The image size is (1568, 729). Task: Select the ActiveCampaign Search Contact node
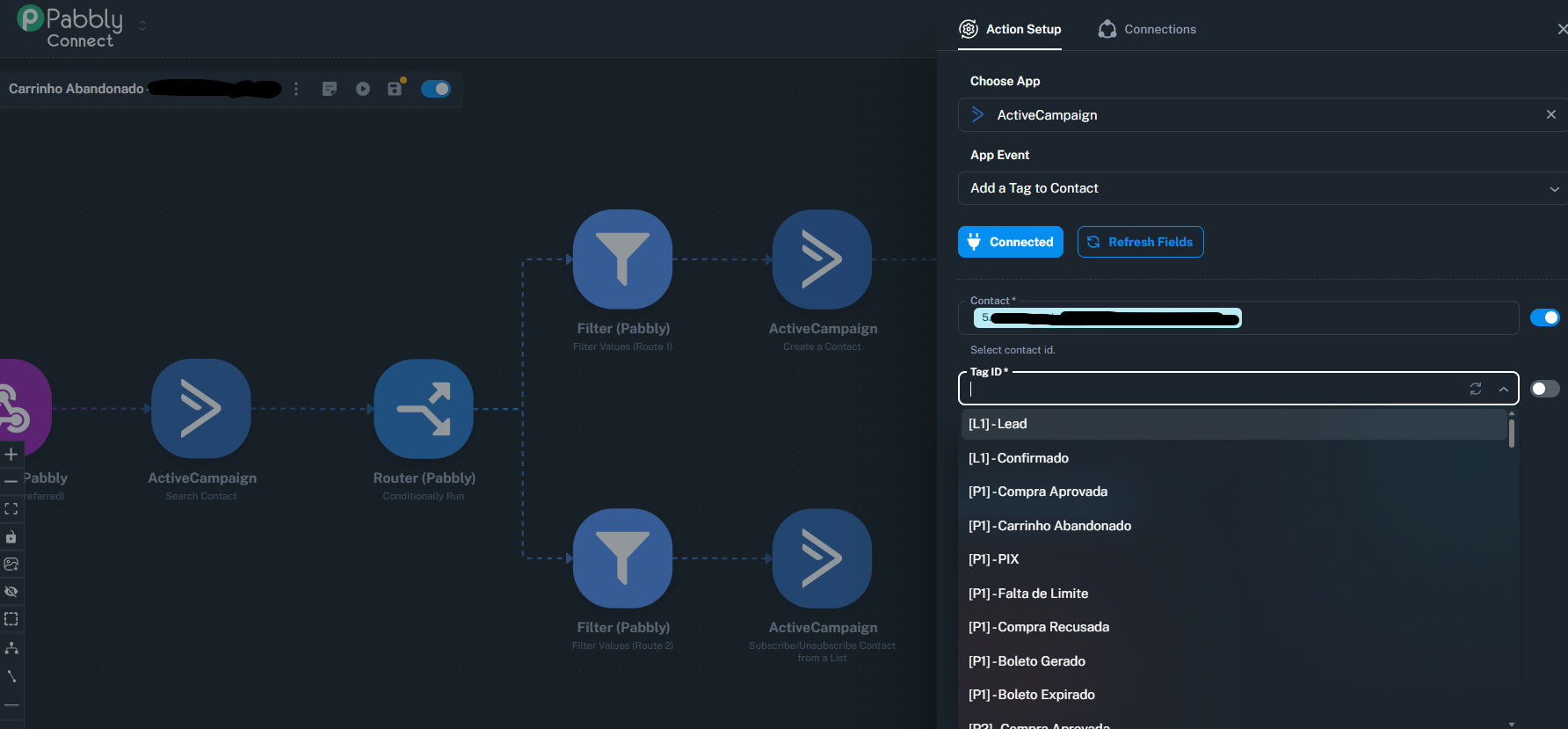[201, 408]
